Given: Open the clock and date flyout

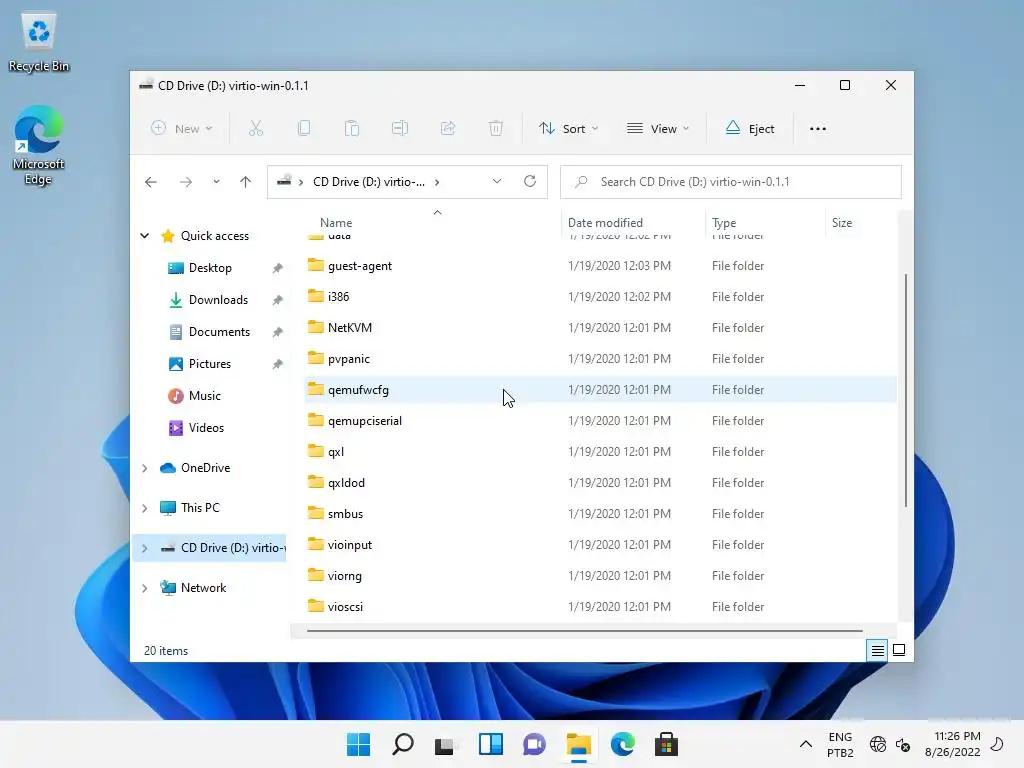Looking at the screenshot, I should (953, 744).
